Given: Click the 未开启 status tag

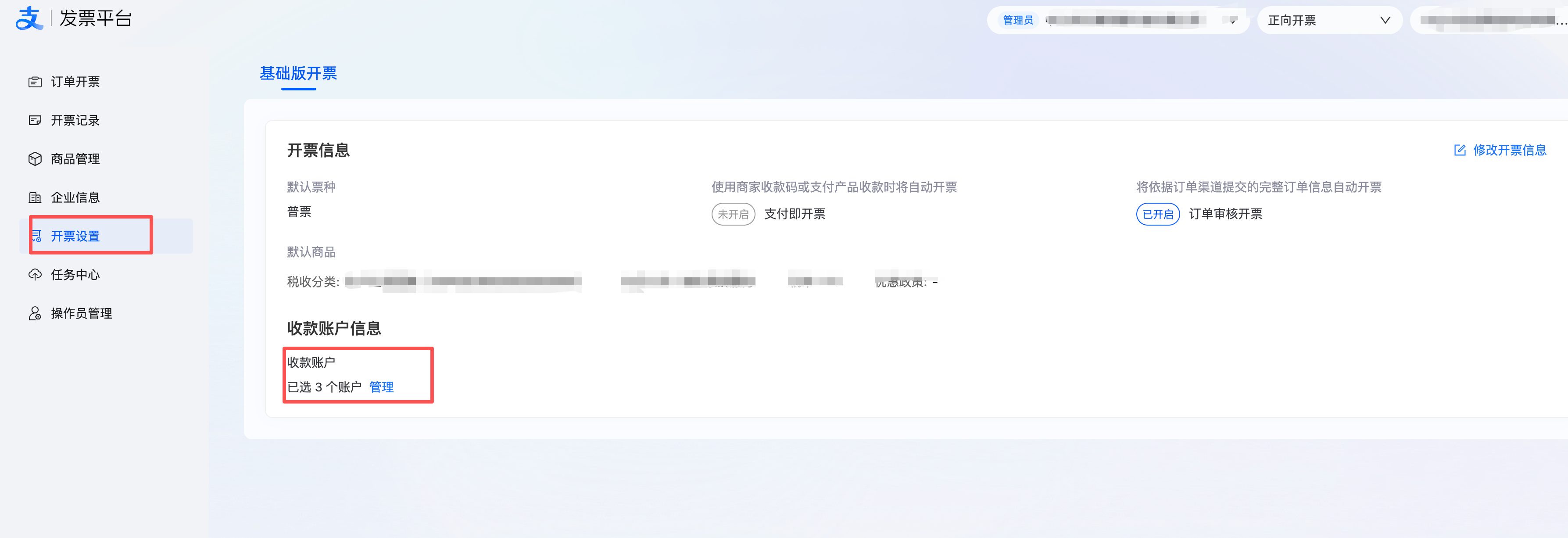Looking at the screenshot, I should pyautogui.click(x=733, y=214).
